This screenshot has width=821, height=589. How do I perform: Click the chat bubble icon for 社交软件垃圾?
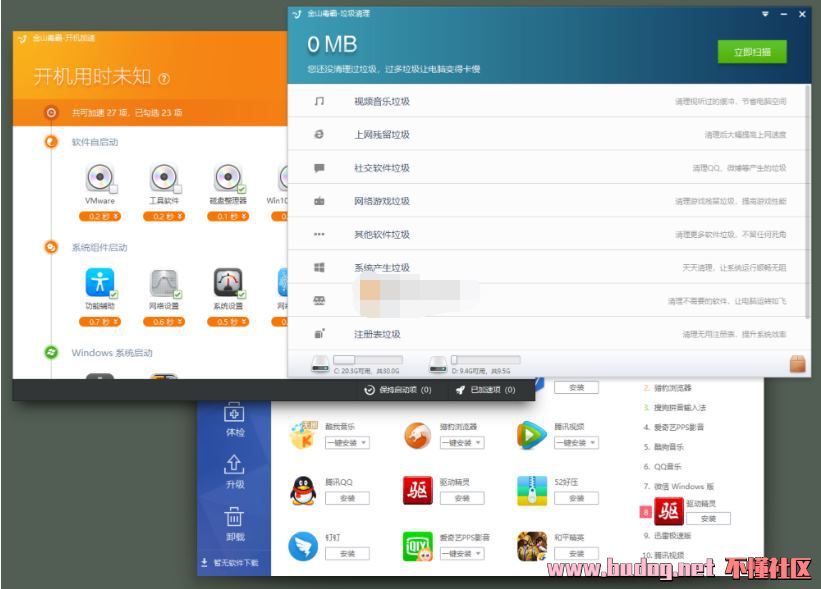319,168
